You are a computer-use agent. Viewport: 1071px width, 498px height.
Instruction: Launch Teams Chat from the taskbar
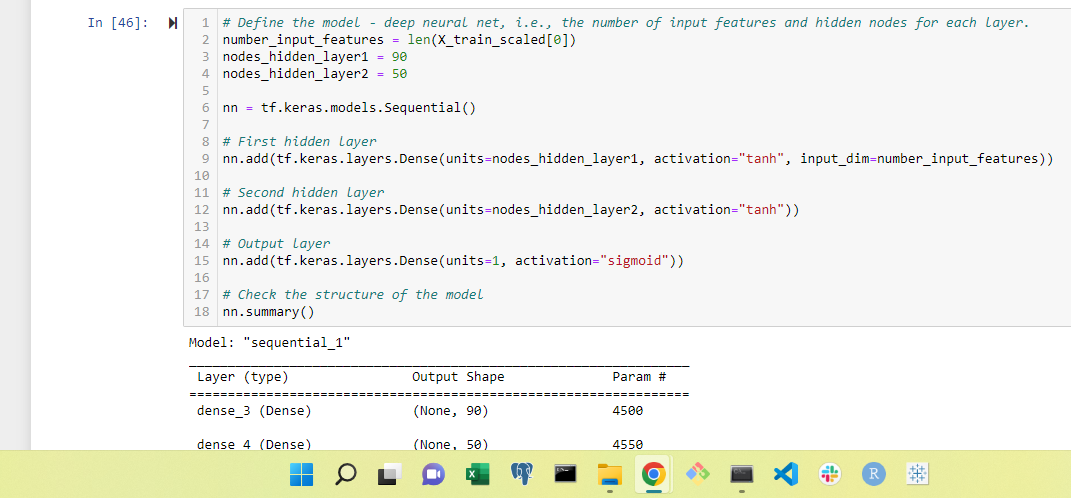pos(433,473)
